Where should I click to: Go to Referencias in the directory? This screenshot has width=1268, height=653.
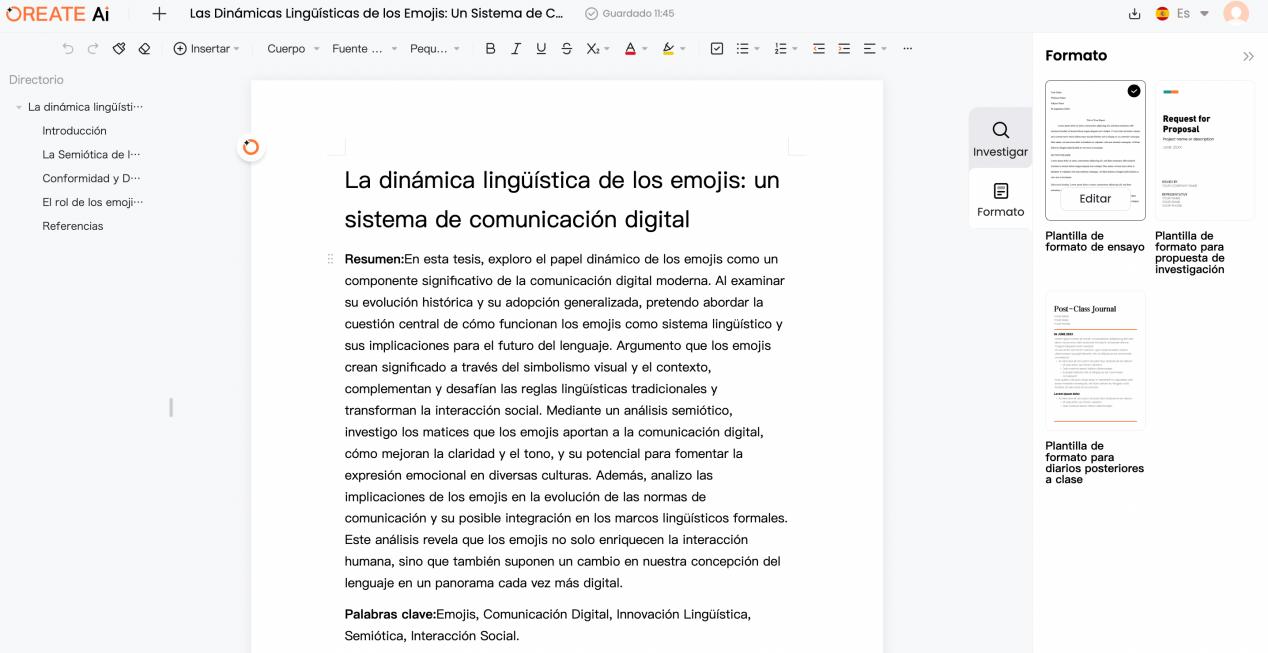point(73,226)
